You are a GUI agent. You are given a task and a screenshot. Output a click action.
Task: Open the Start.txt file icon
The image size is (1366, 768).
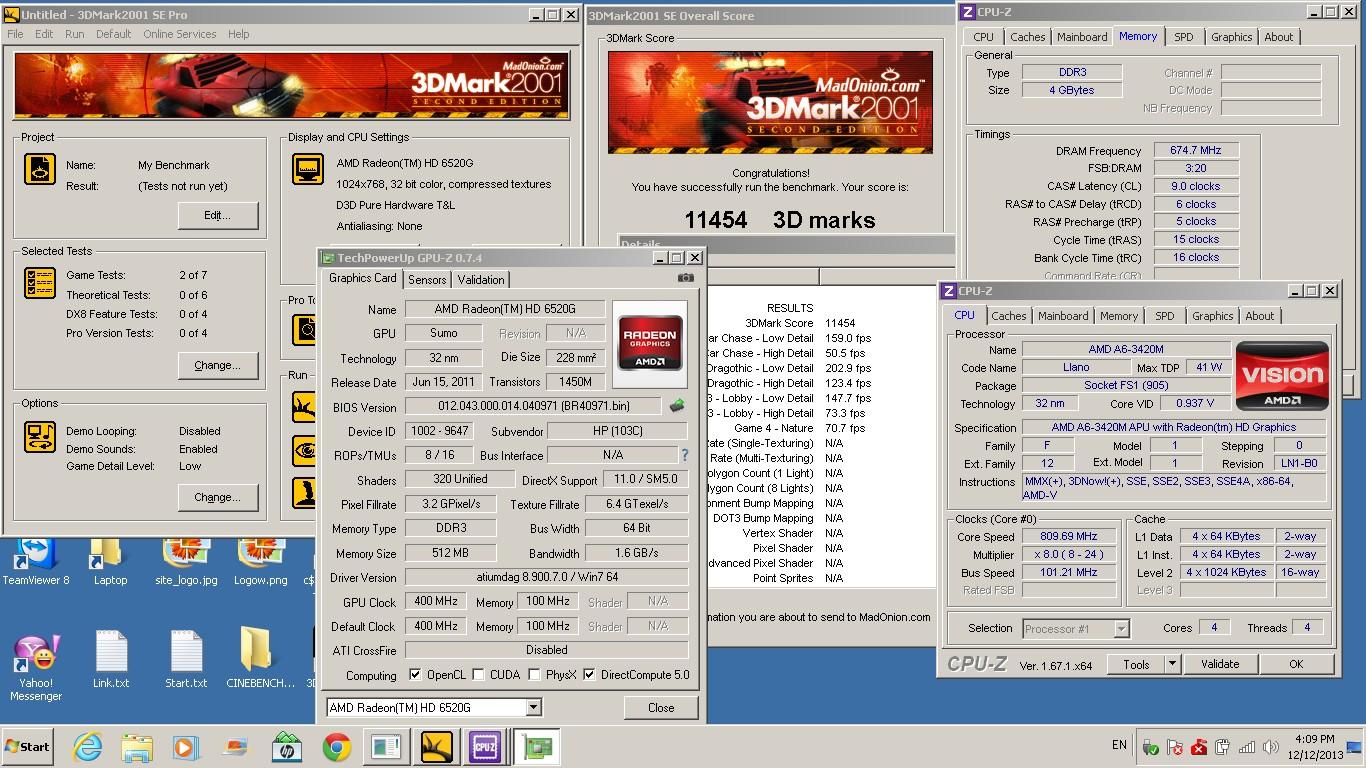click(186, 659)
